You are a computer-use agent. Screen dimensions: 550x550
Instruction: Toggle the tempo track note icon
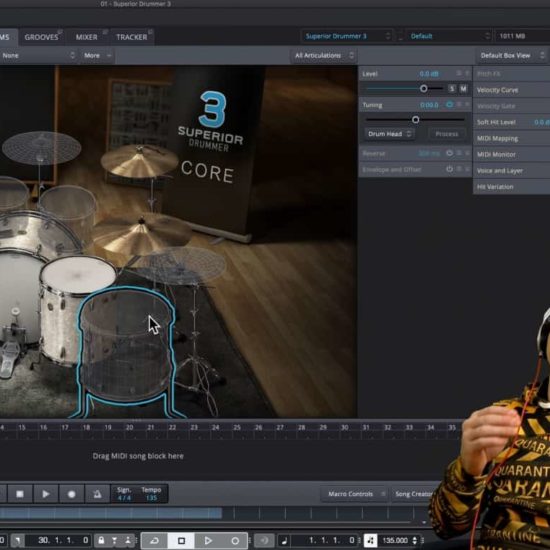coord(370,541)
